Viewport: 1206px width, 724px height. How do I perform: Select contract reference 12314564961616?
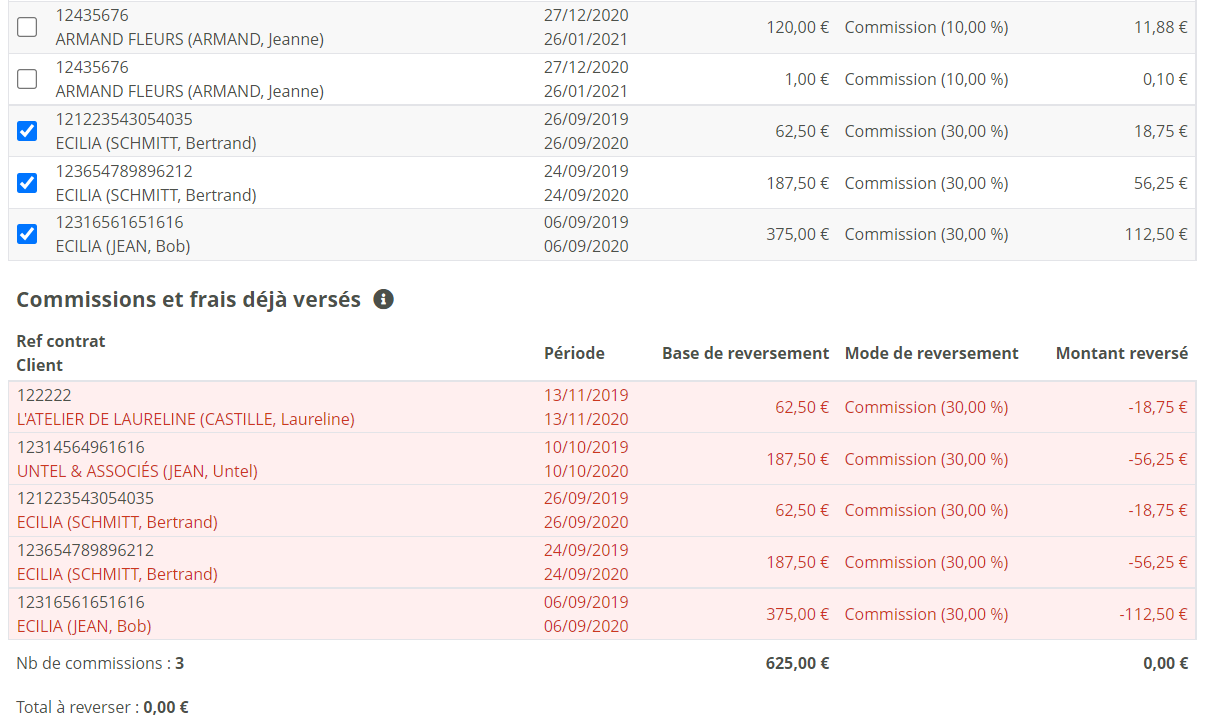(x=80, y=447)
